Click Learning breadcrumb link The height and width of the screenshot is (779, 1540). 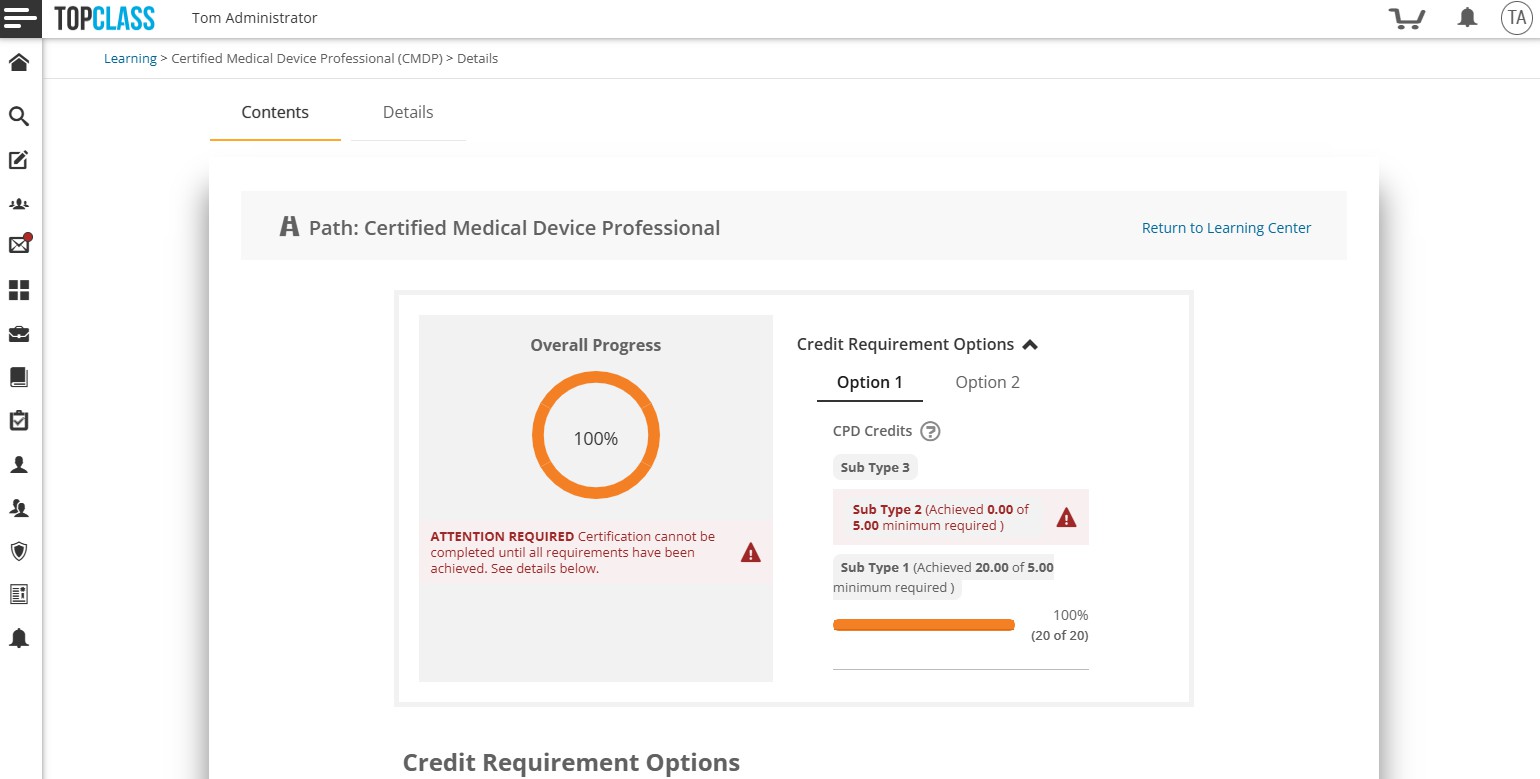coord(130,59)
